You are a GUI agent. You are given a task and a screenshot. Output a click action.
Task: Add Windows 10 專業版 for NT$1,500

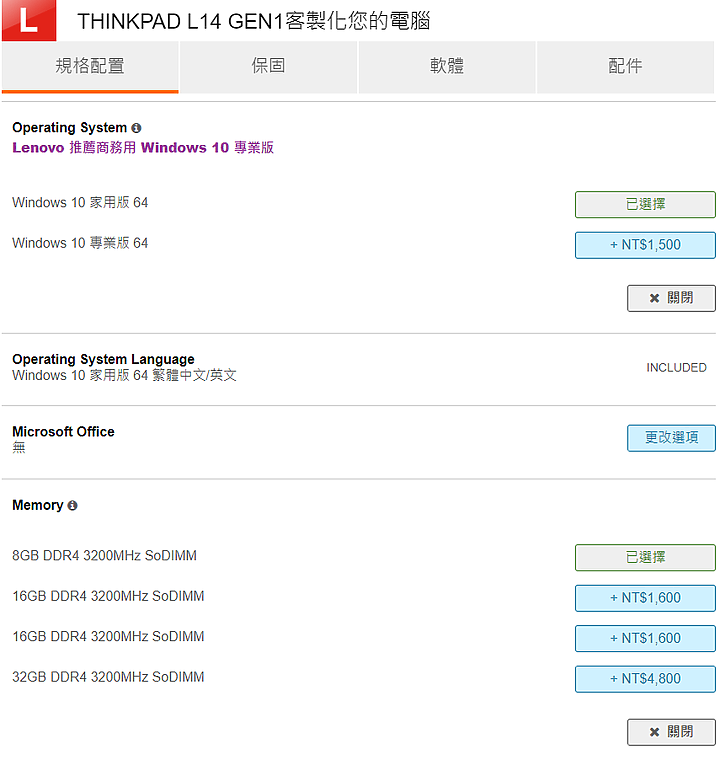click(645, 245)
